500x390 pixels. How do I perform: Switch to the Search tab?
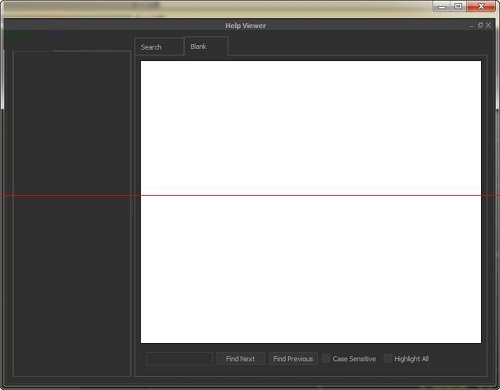[159, 47]
